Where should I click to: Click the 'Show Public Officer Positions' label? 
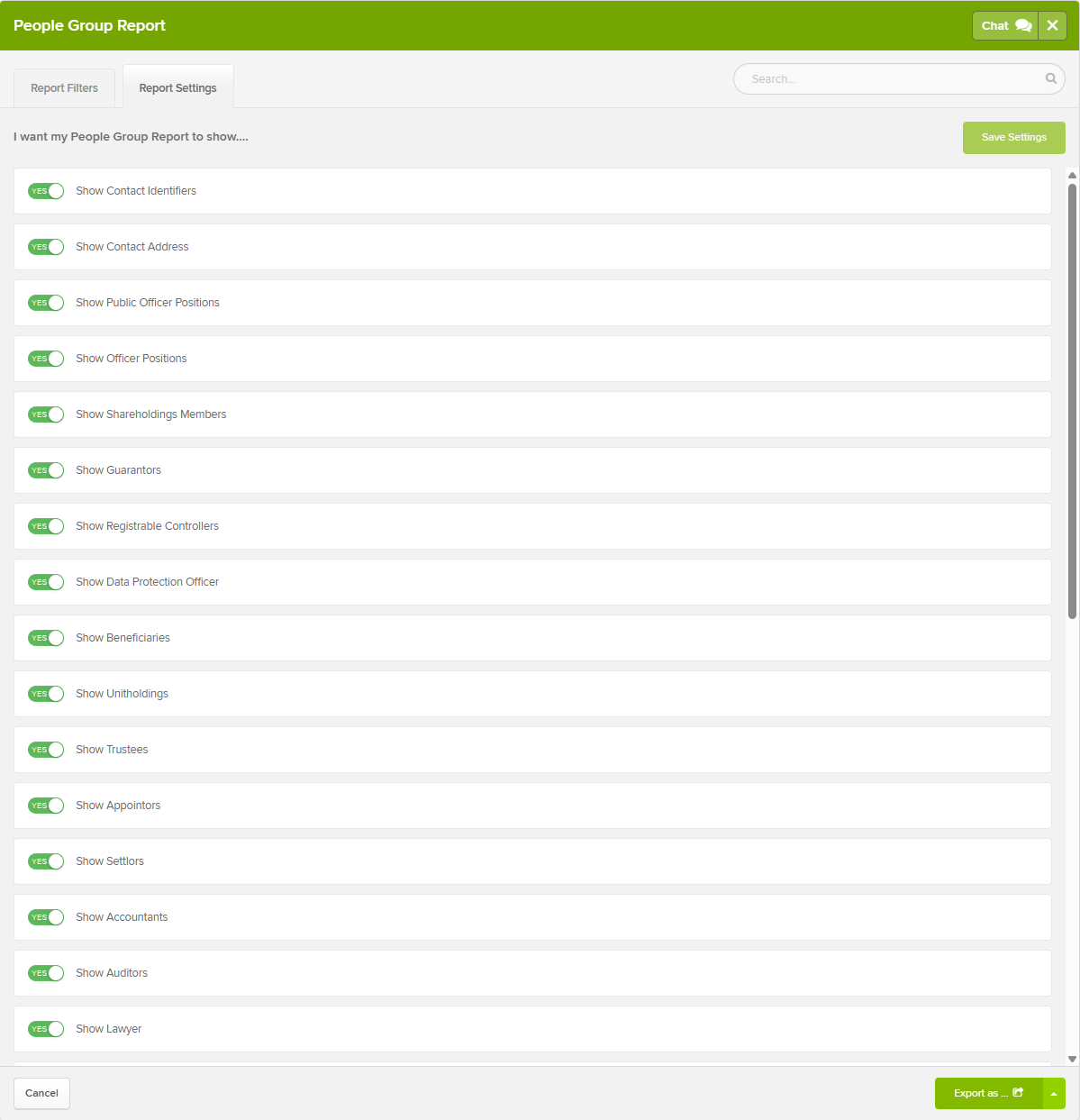click(x=148, y=303)
